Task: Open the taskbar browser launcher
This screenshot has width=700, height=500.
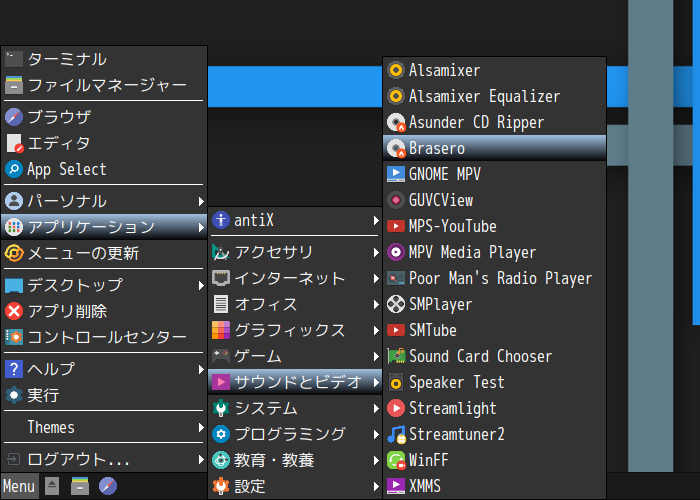Action: tap(108, 486)
